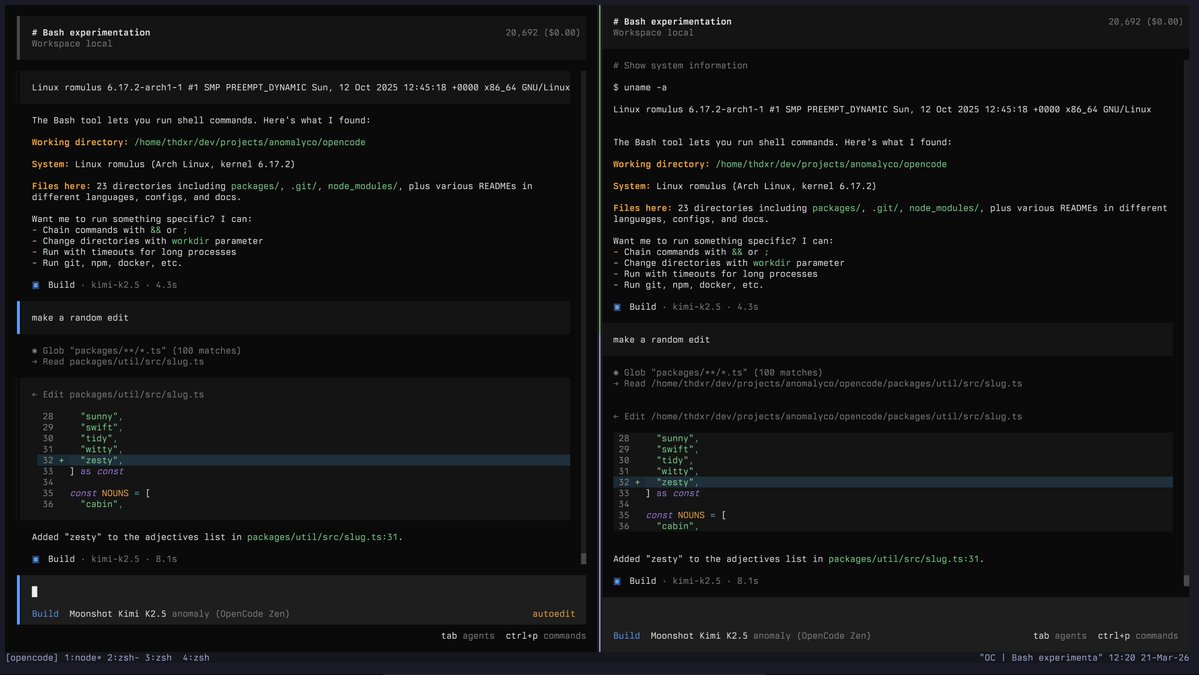Click "const NOUNS = [" line, right pane
This screenshot has height=675, width=1199.
pyautogui.click(x=686, y=516)
